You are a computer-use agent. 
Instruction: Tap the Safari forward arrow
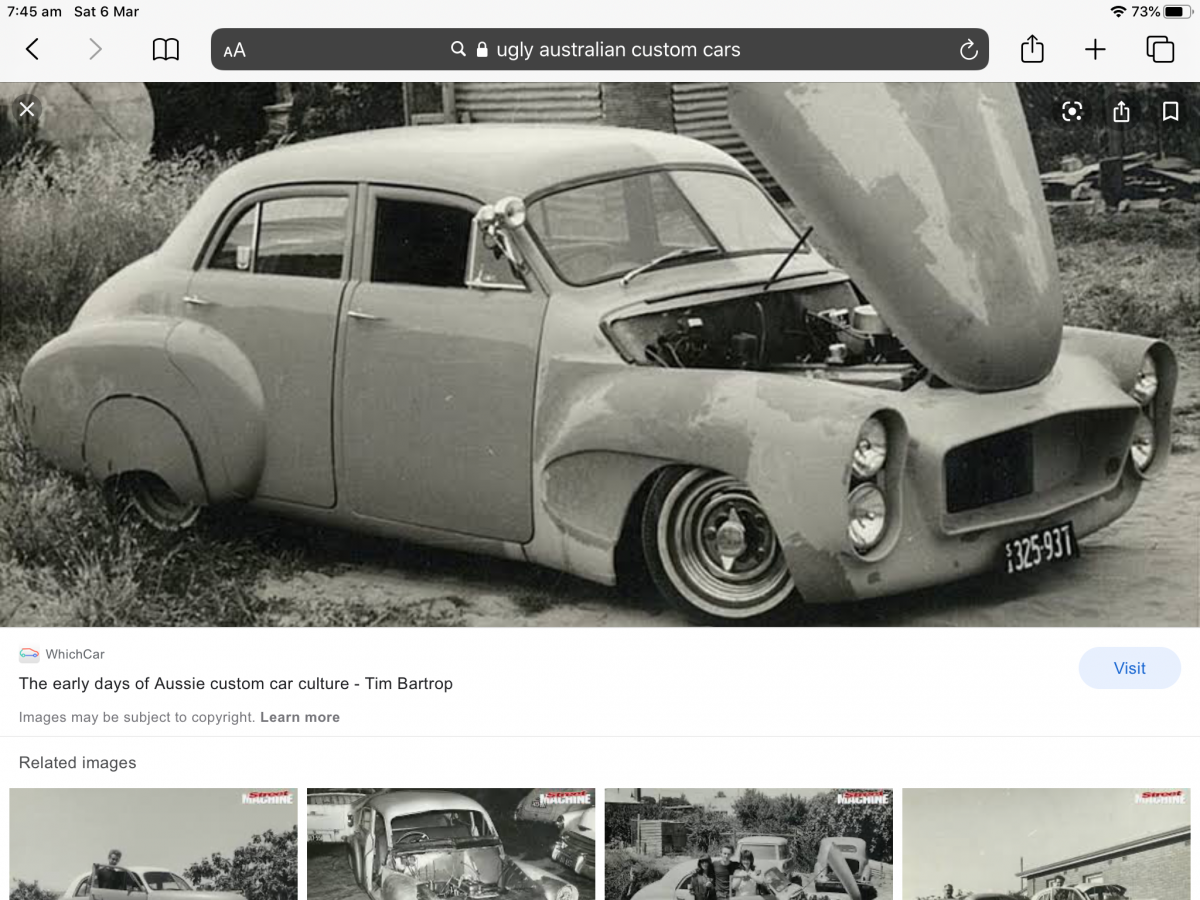95,49
